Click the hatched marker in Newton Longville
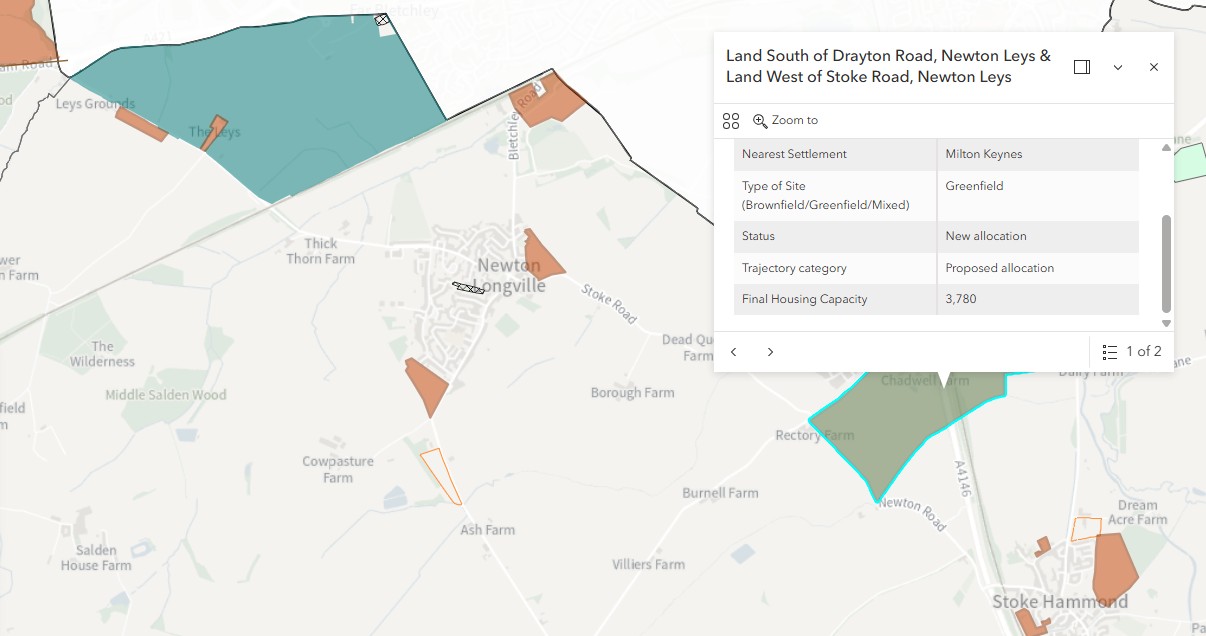This screenshot has height=636, width=1206. click(x=468, y=288)
